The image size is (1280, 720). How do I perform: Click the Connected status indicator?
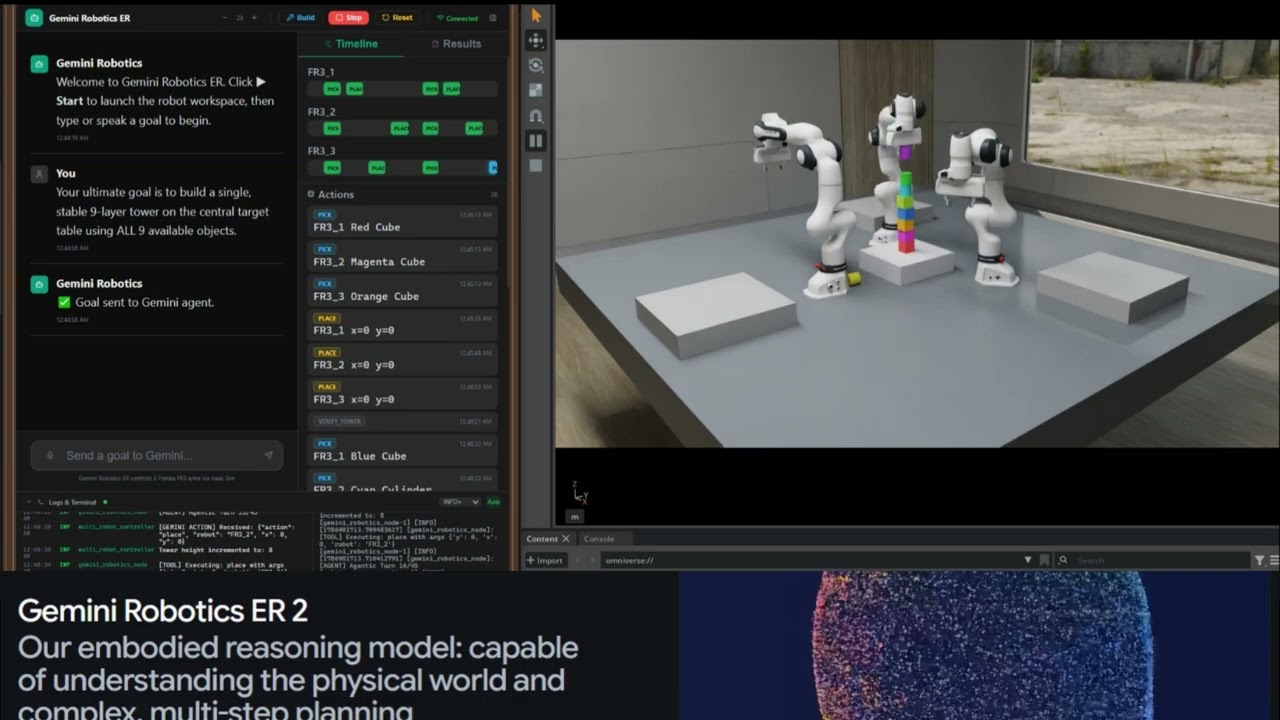tap(457, 18)
